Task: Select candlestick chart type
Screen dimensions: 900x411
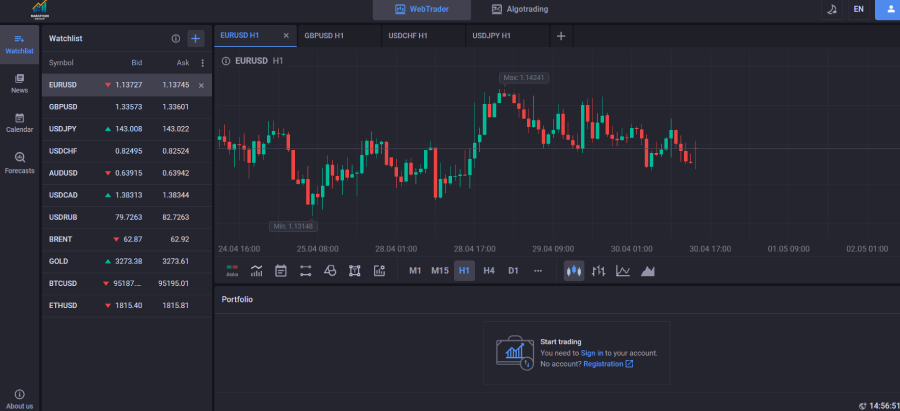Action: point(574,270)
